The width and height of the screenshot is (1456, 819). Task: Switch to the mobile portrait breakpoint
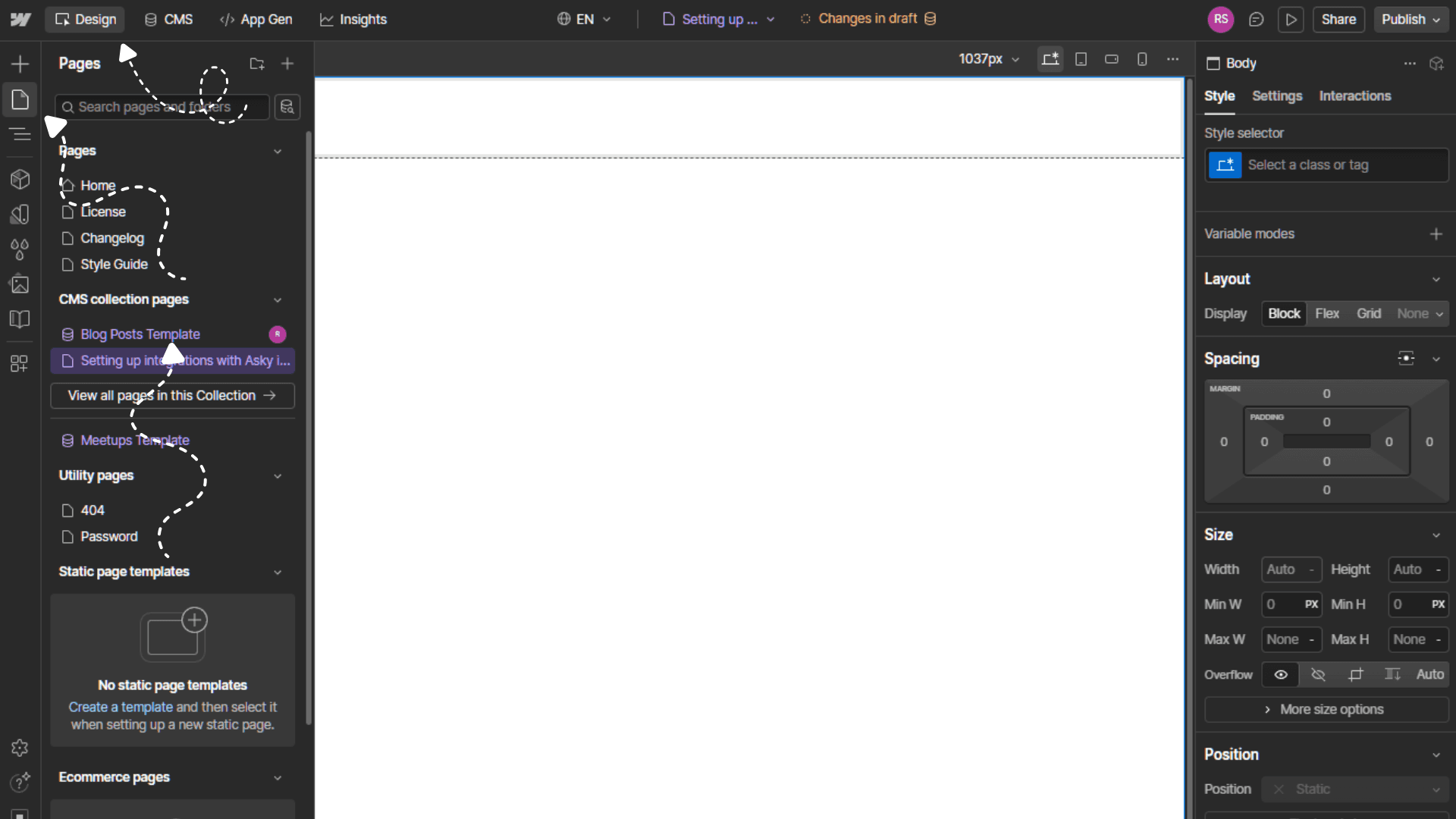tap(1142, 58)
